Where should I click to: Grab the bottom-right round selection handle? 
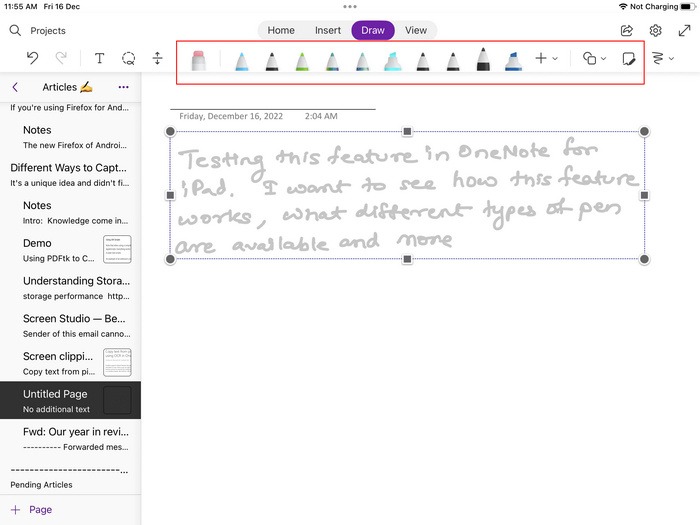point(644,259)
